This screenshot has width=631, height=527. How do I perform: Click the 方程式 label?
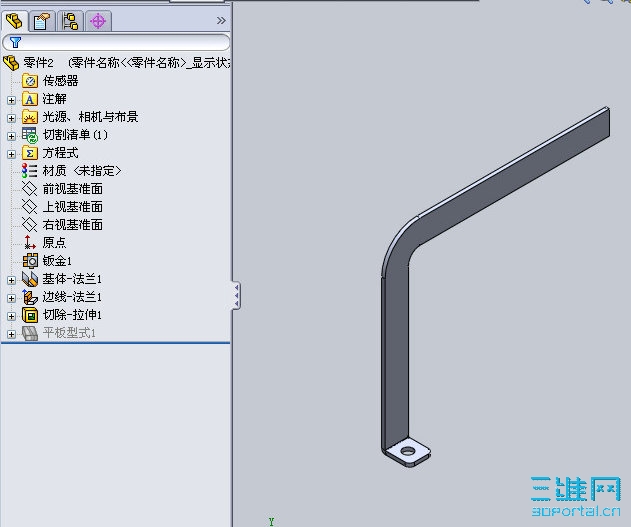[60, 153]
